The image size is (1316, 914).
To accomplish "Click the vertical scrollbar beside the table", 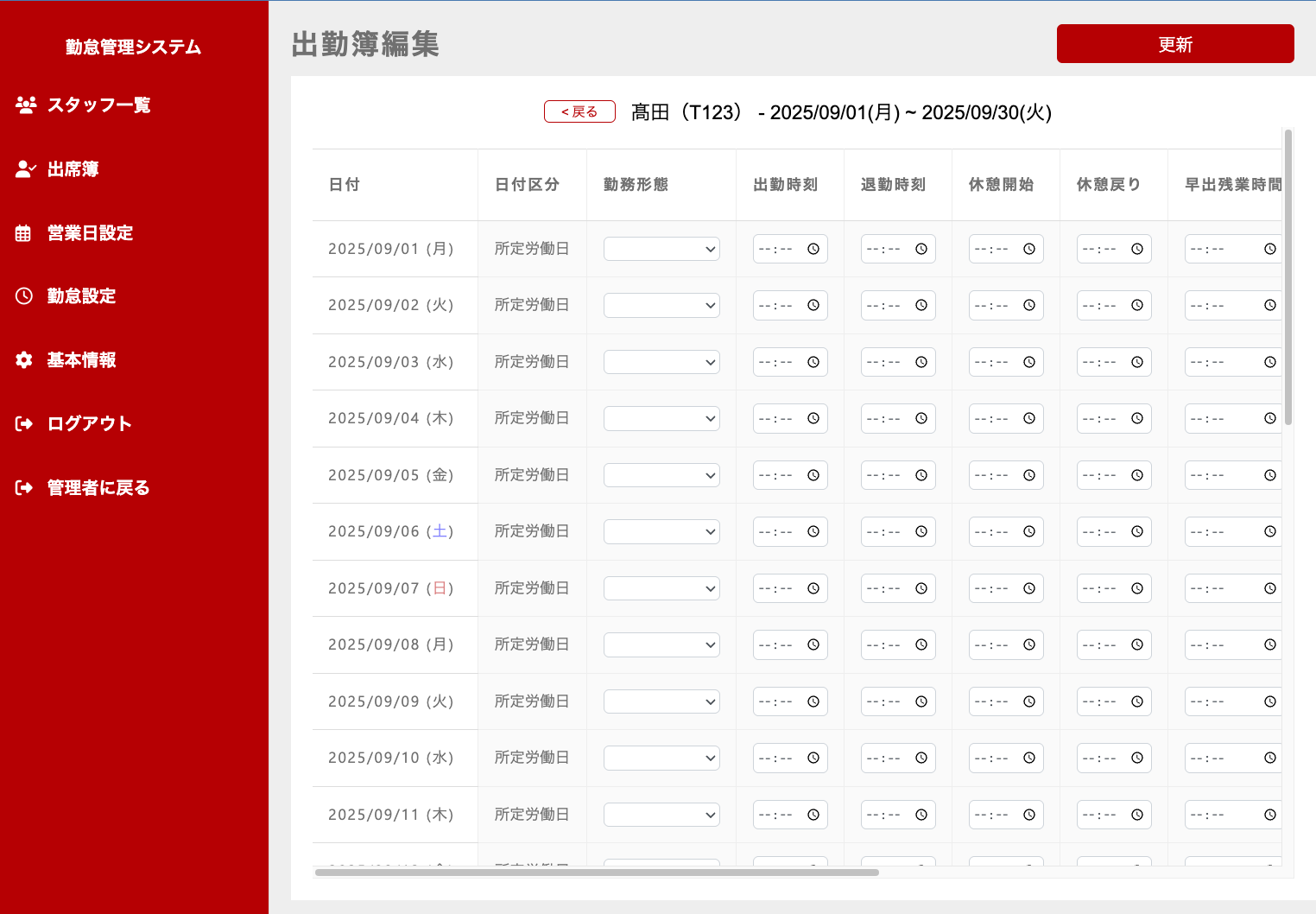I will coord(1288,276).
